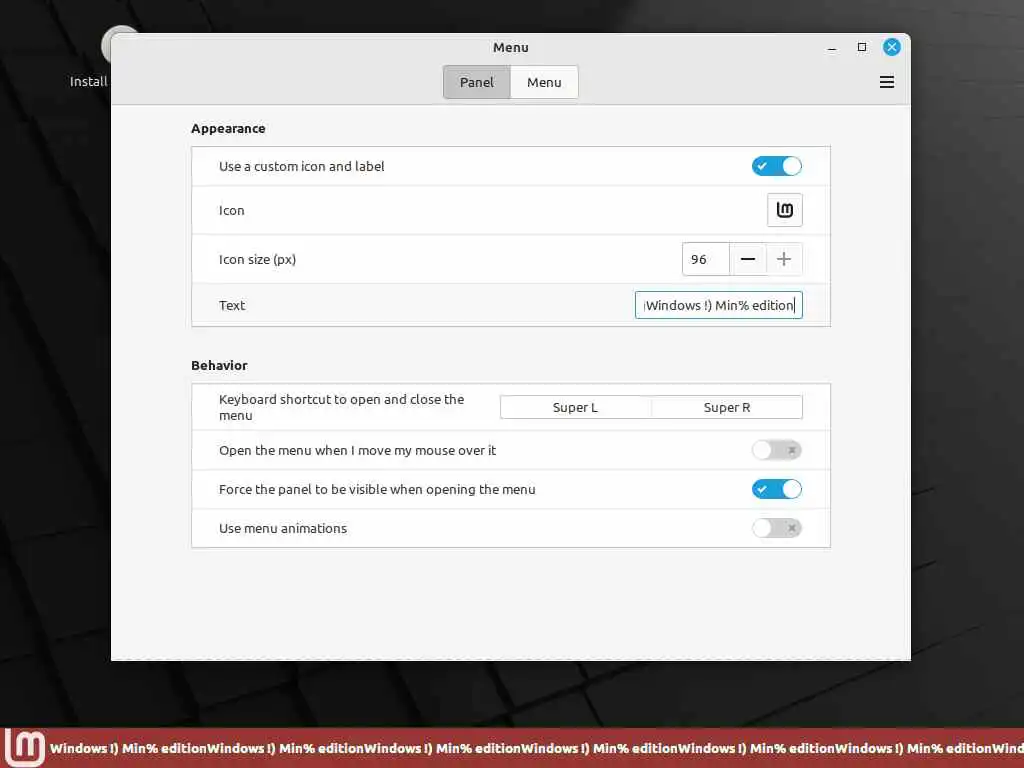
Task: Open the Install desktop icon
Action: (91, 57)
